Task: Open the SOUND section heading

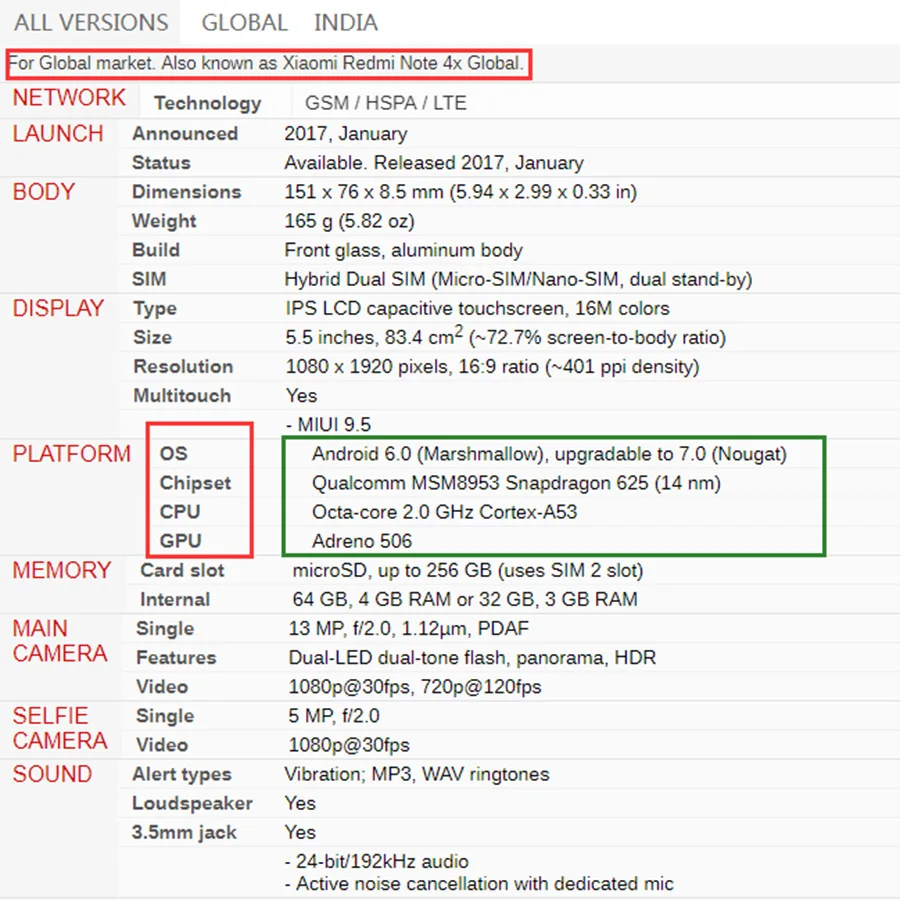Action: point(52,774)
